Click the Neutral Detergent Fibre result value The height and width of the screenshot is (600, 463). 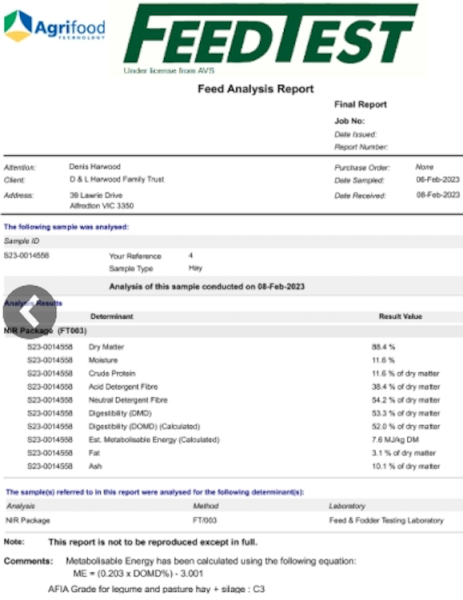click(x=406, y=400)
